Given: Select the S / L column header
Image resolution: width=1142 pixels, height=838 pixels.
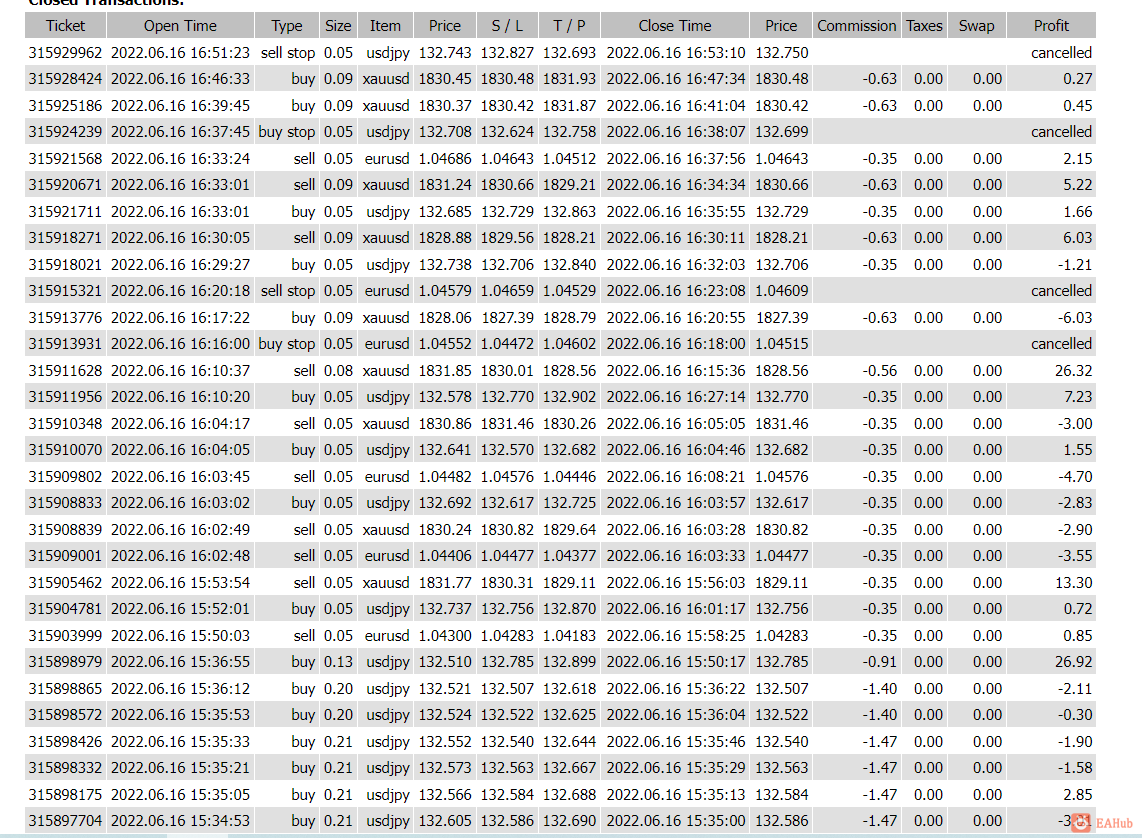Looking at the screenshot, I should tap(508, 25).
